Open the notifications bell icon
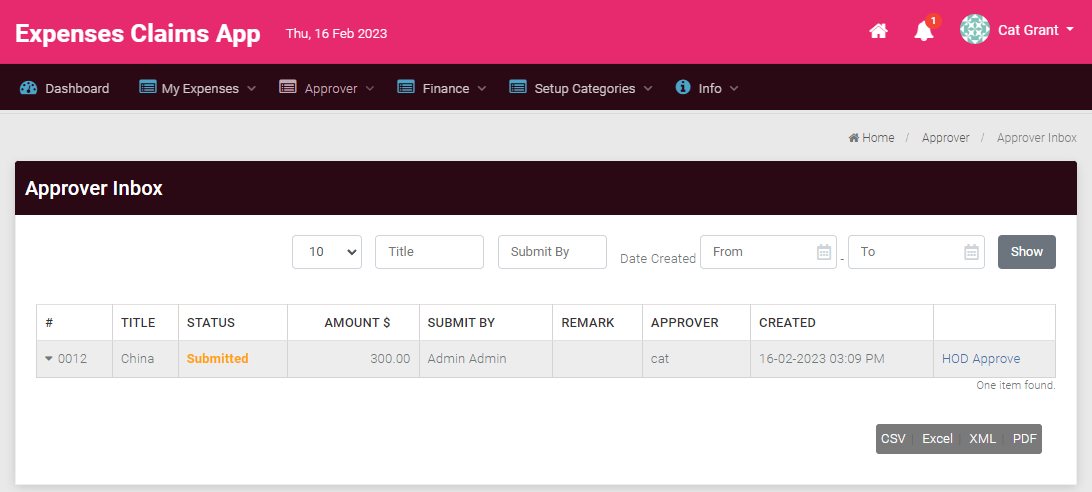The height and width of the screenshot is (492, 1092). tap(924, 31)
